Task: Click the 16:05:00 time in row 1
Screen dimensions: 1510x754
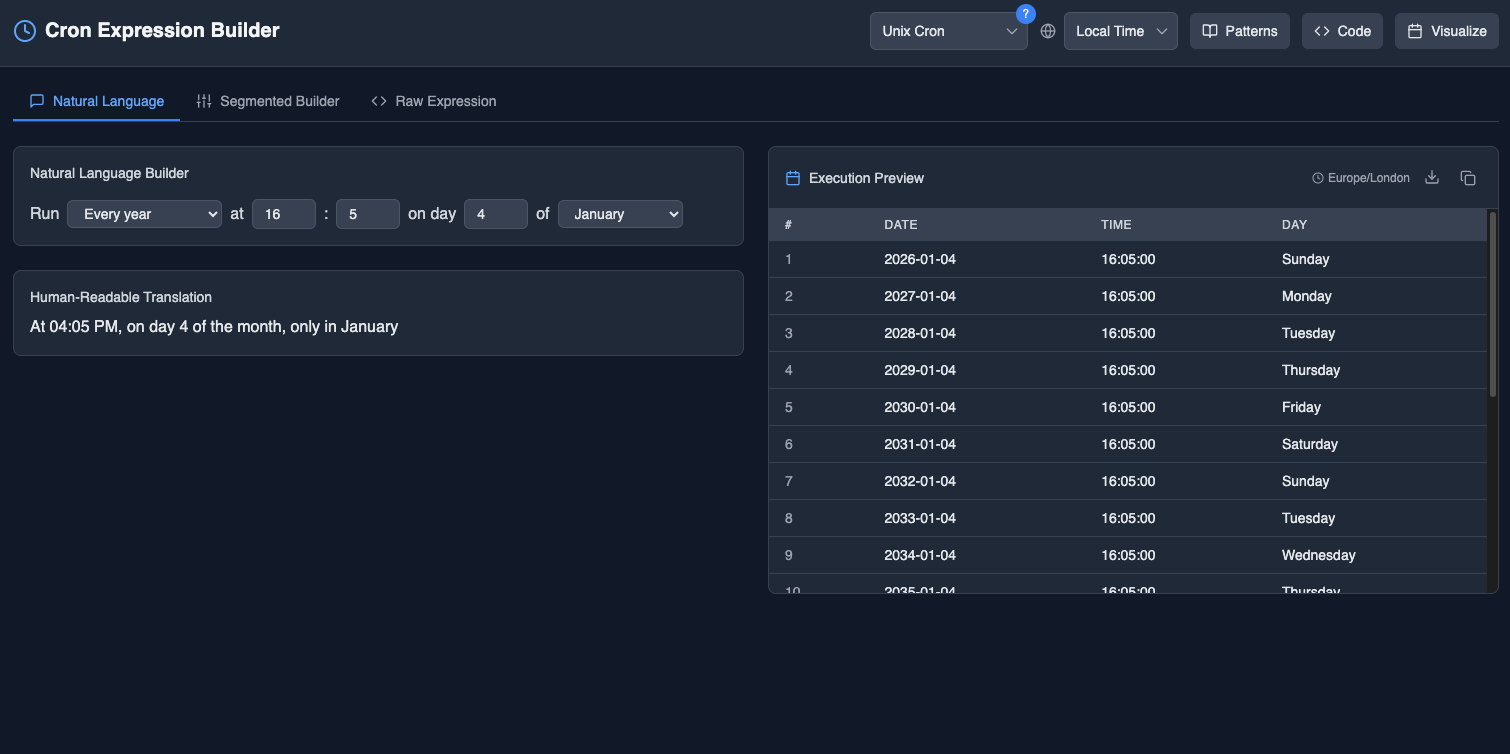Action: [x=1128, y=259]
